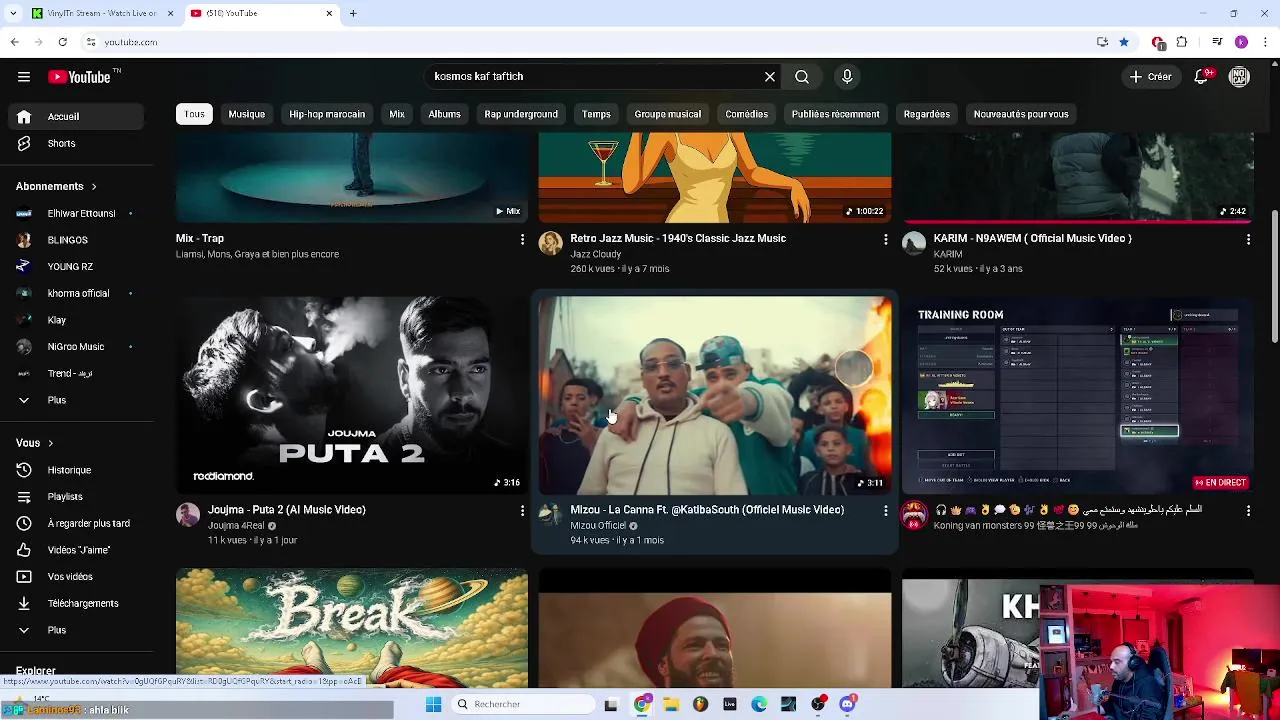Viewport: 1280px width, 720px height.
Task: Open FL Studio from taskbar
Action: (700, 705)
